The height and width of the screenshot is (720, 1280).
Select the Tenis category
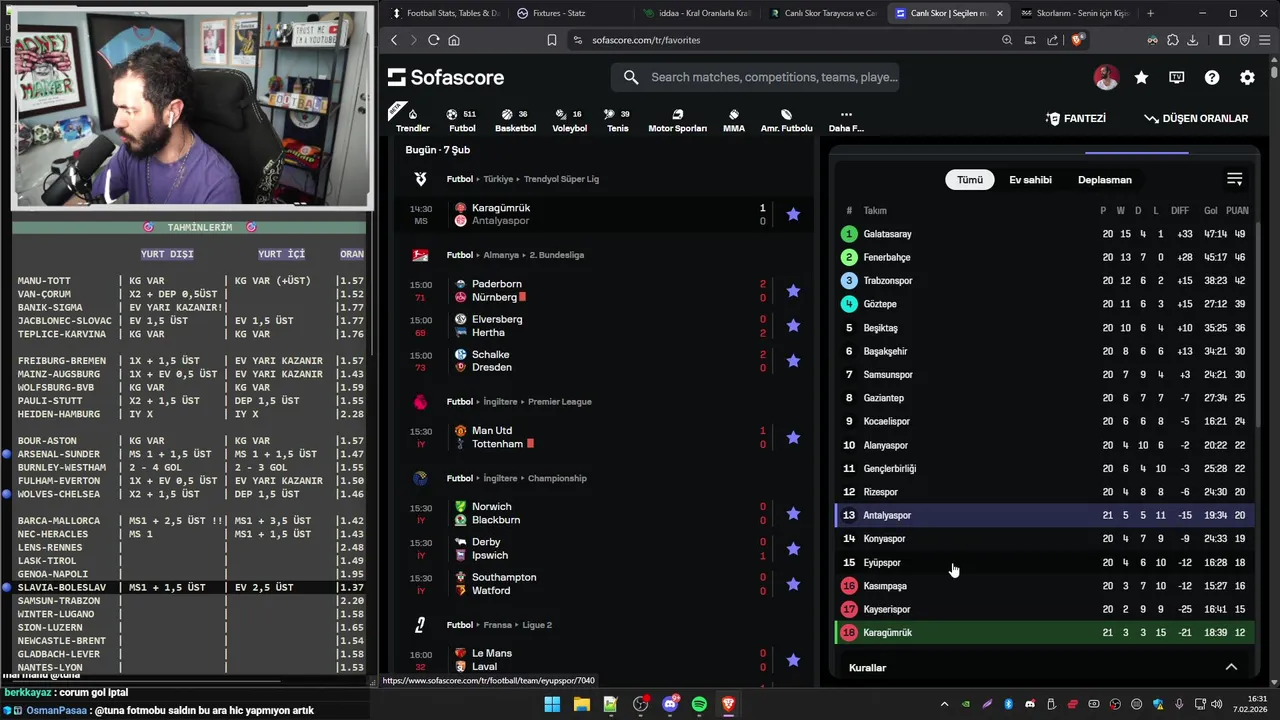(x=618, y=120)
